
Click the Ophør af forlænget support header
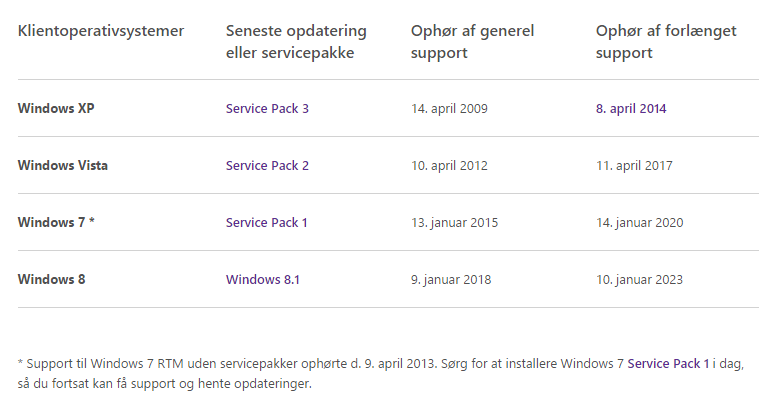point(666,42)
